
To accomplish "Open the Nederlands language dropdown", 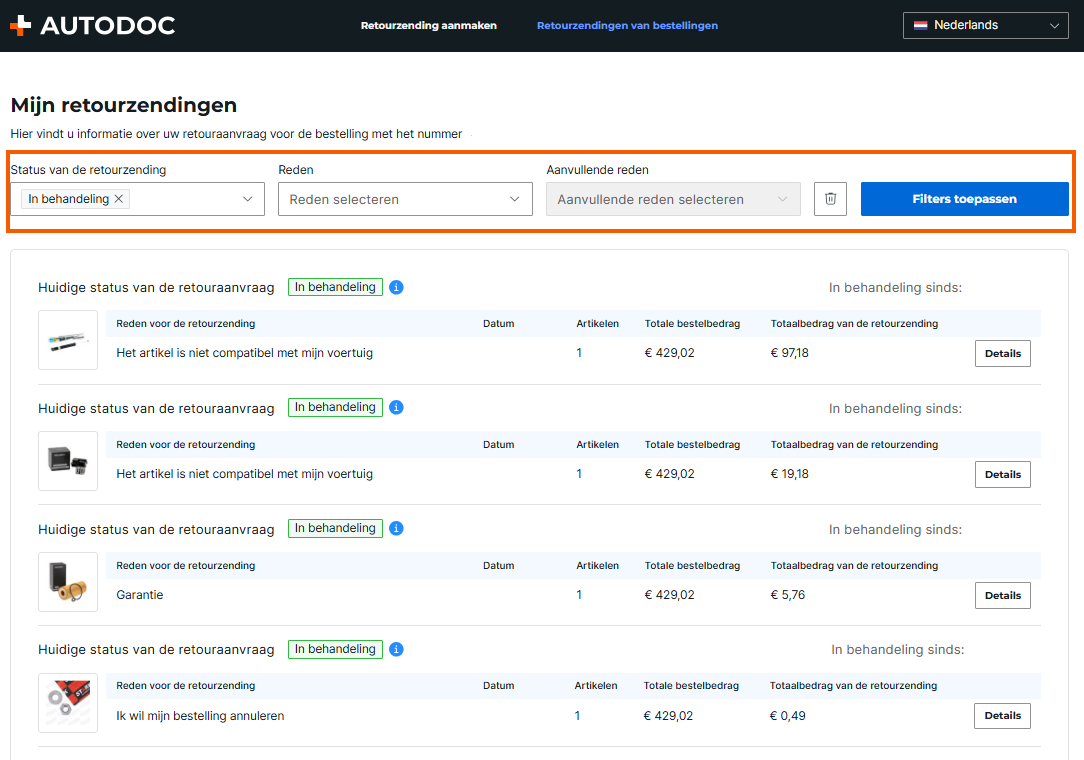I will point(985,26).
